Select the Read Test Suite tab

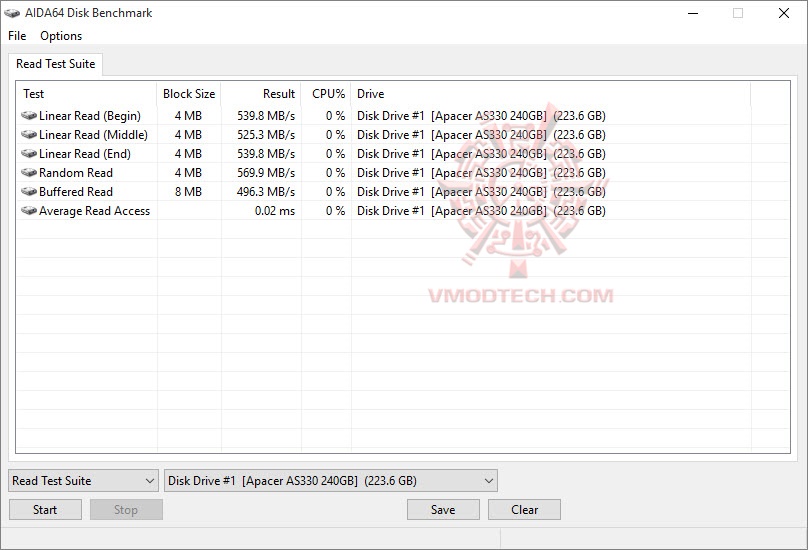pyautogui.click(x=56, y=64)
